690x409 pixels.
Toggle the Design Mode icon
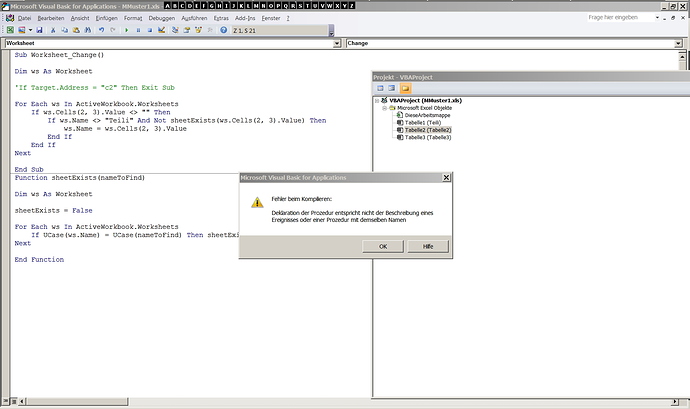tap(161, 30)
